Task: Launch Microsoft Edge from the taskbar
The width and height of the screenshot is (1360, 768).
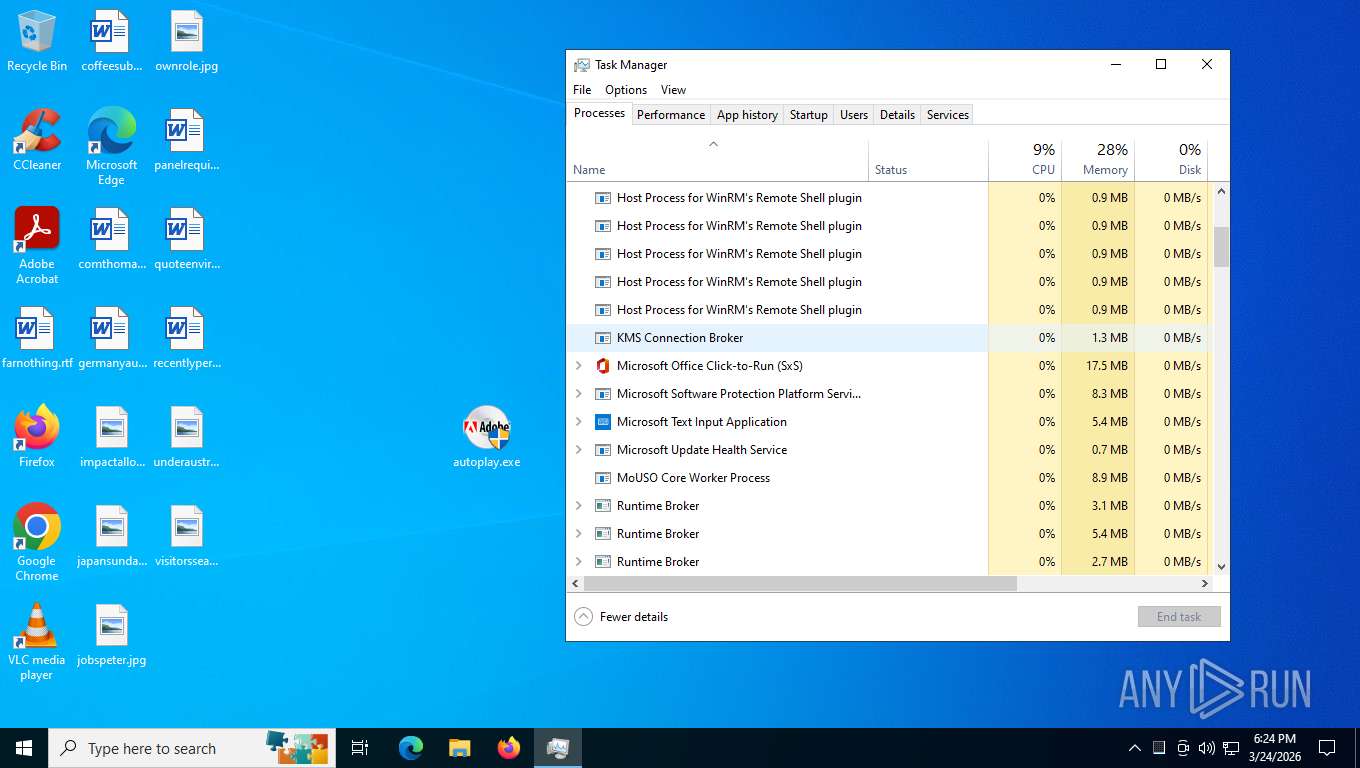Action: tap(411, 748)
